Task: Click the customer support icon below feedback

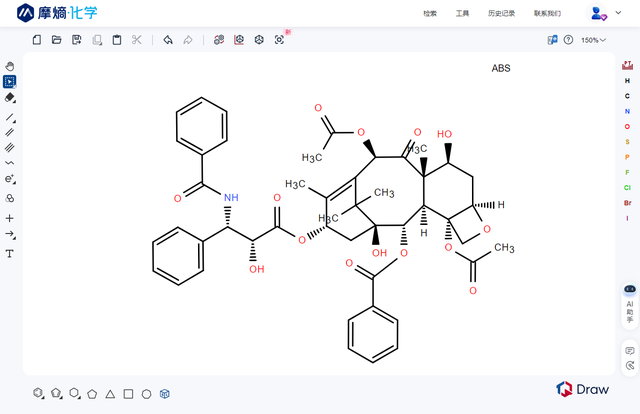Action: click(x=630, y=365)
